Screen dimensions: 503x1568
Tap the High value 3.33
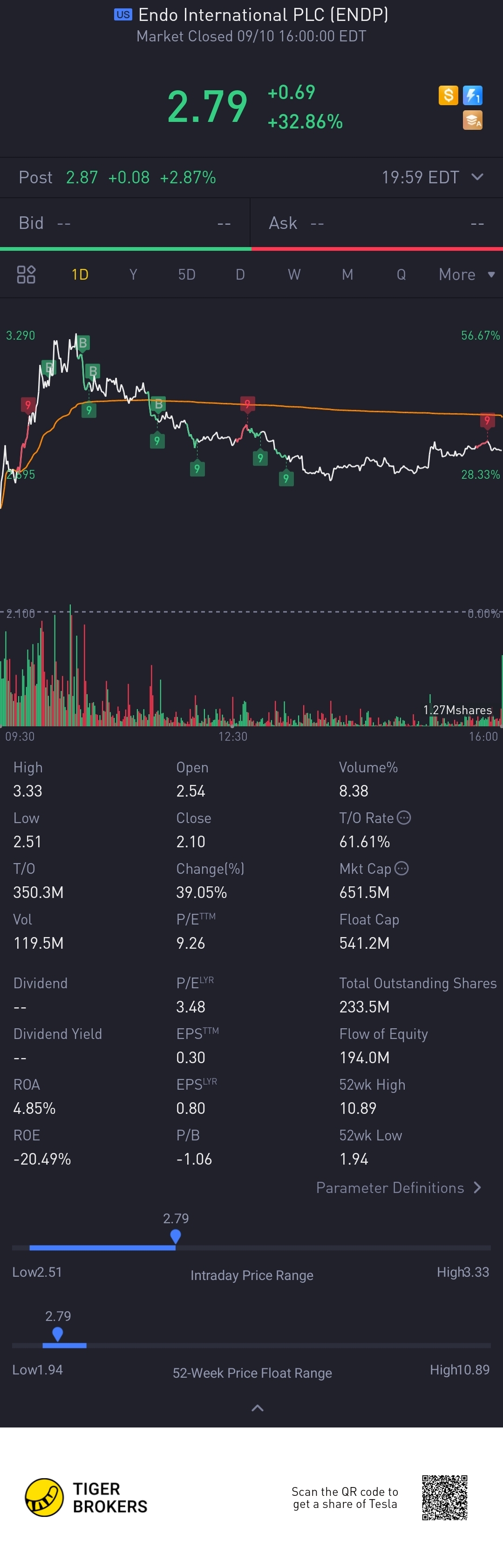coord(28,791)
